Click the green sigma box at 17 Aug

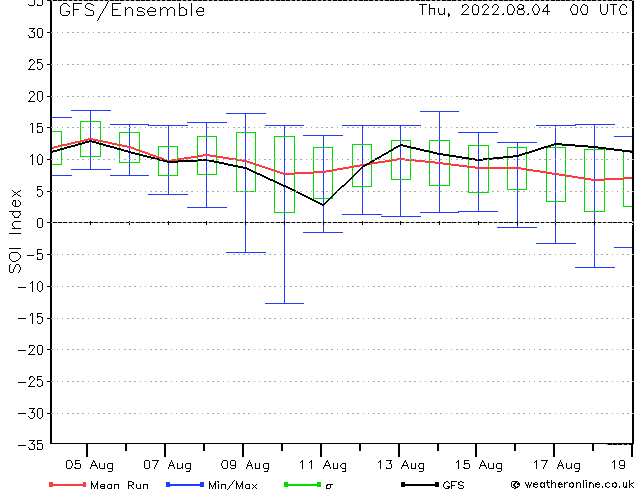[556, 174]
